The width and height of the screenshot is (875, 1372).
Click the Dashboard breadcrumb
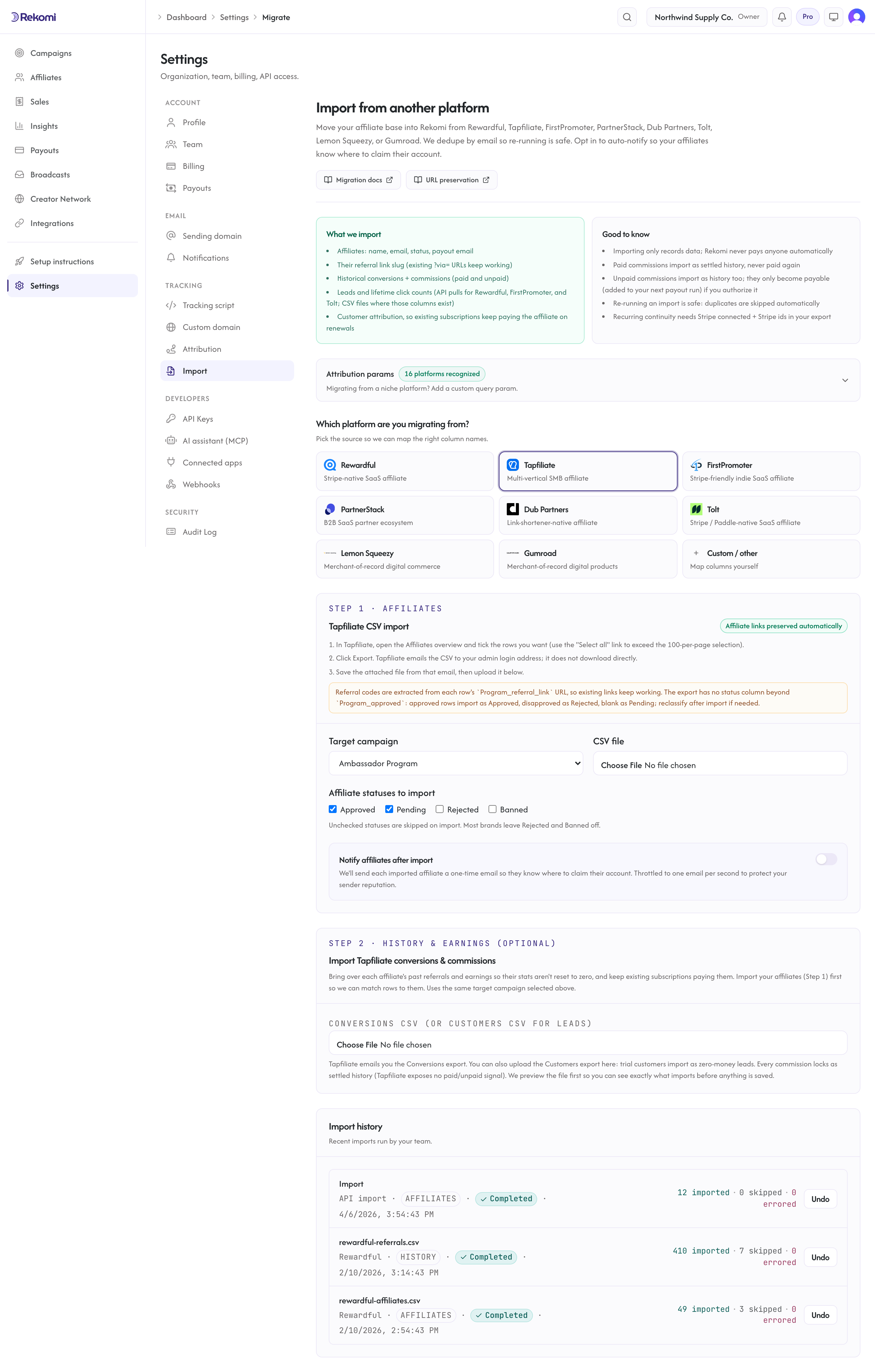[186, 17]
